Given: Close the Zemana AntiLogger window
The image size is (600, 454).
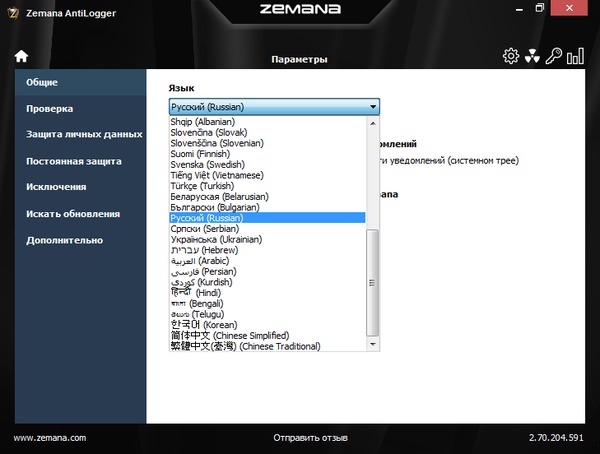Looking at the screenshot, I should [x=569, y=8].
